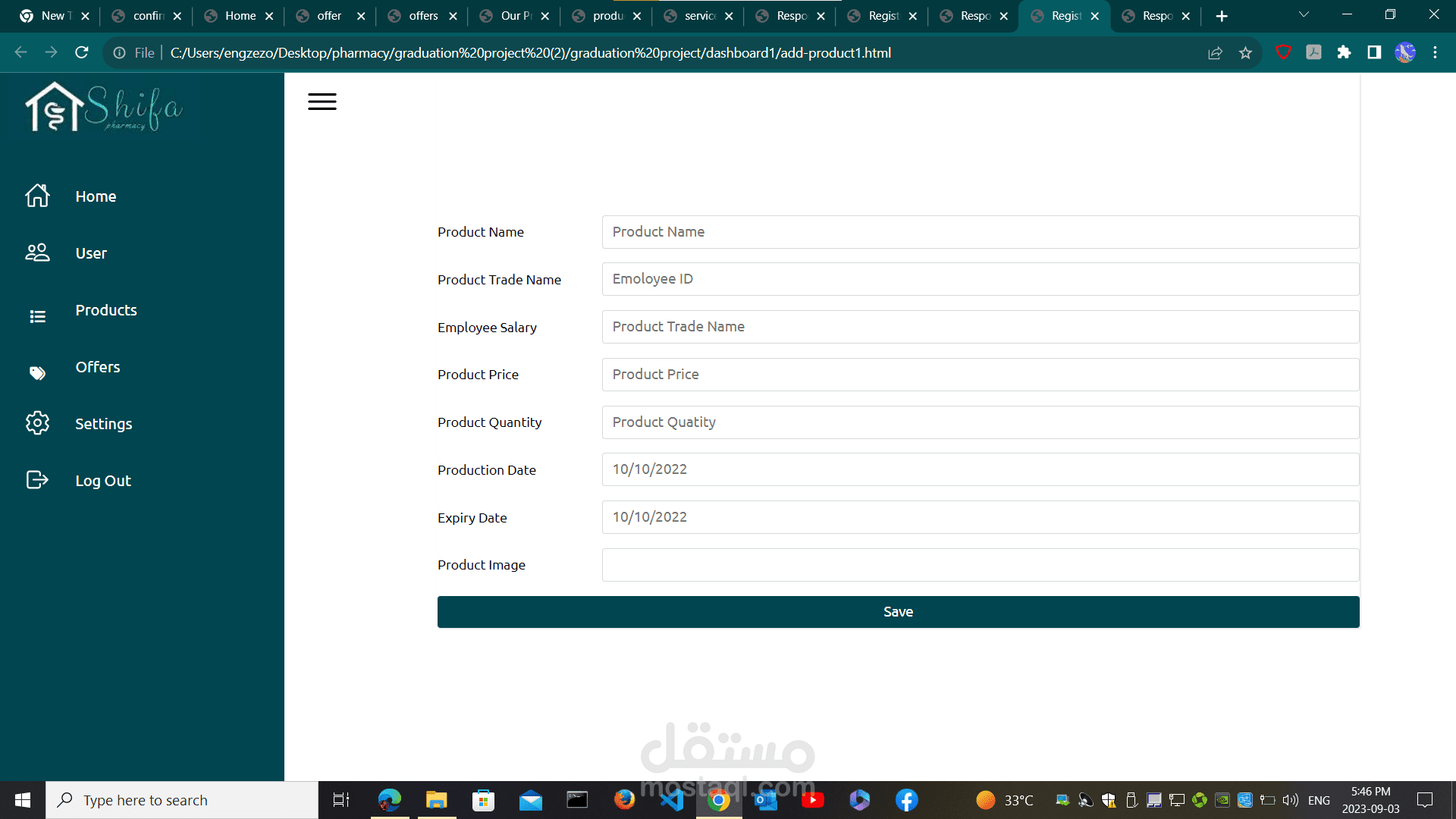Toggle sidebar with hamburger menu icon
Screen dimensions: 1456x819
(x=322, y=102)
